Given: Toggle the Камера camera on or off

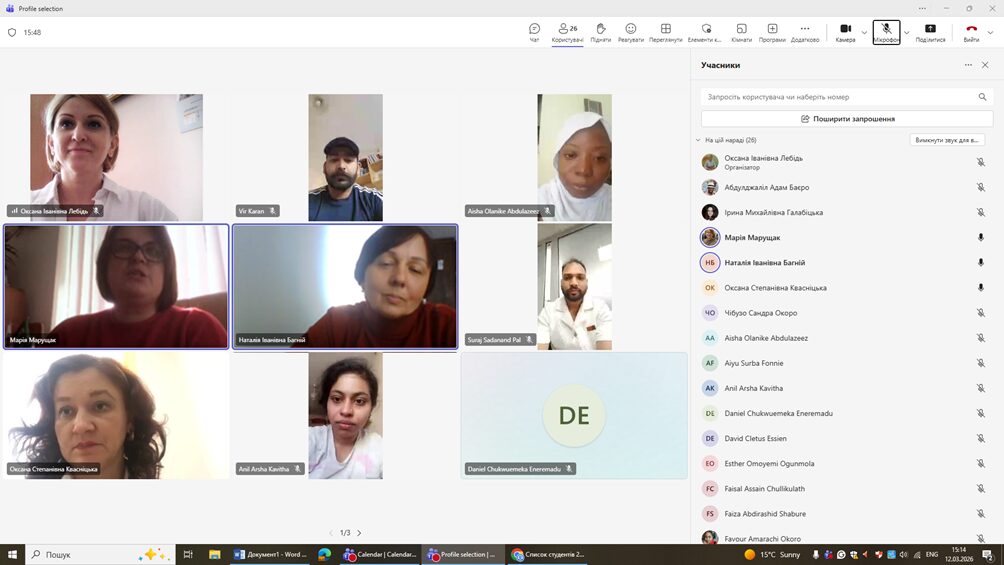Looking at the screenshot, I should point(845,29).
